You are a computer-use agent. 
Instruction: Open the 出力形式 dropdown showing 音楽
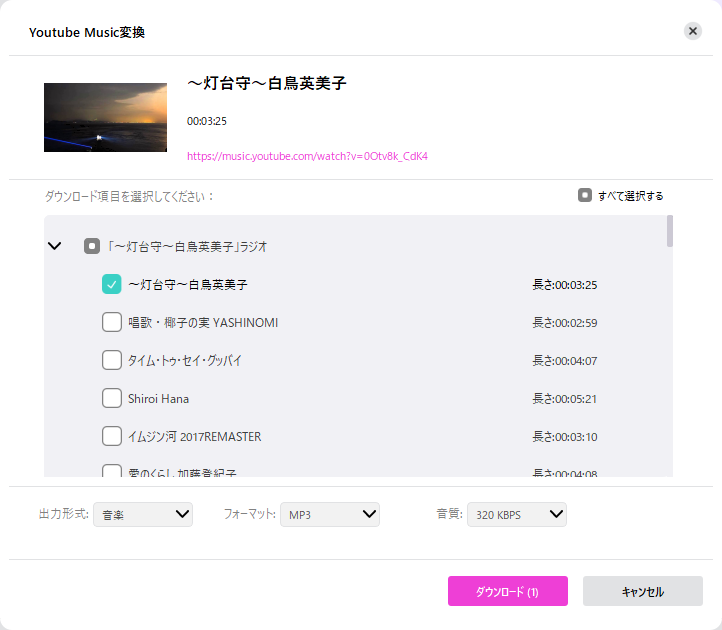[x=142, y=515]
